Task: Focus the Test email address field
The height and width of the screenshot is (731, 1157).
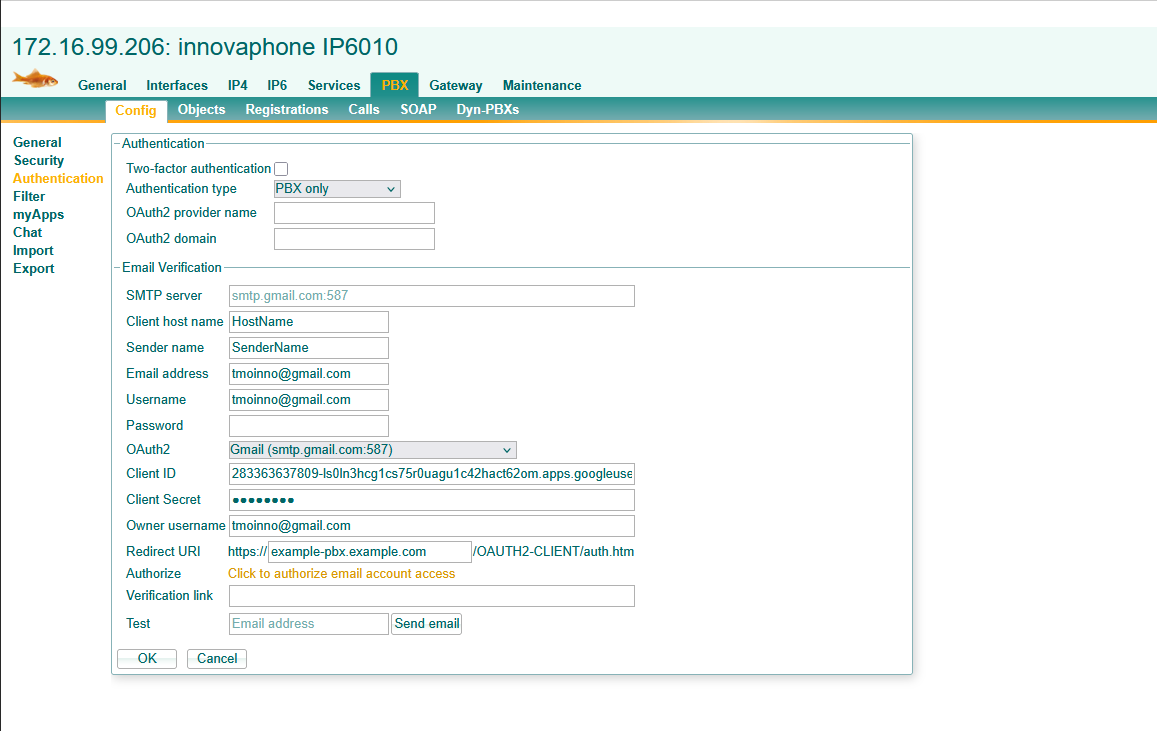Action: click(x=308, y=624)
